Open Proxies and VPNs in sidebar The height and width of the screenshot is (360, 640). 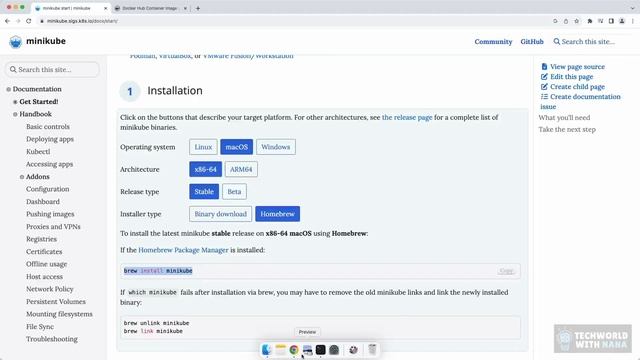53,227
